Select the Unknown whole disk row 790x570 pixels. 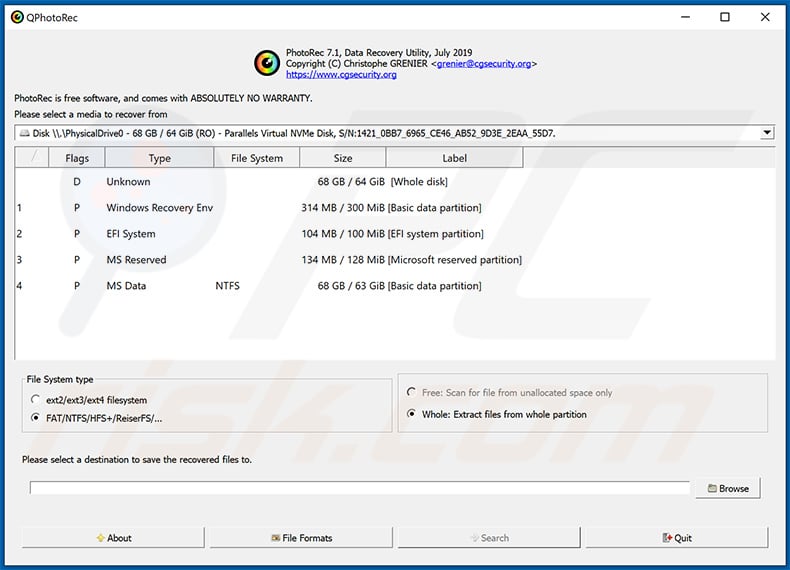point(395,181)
